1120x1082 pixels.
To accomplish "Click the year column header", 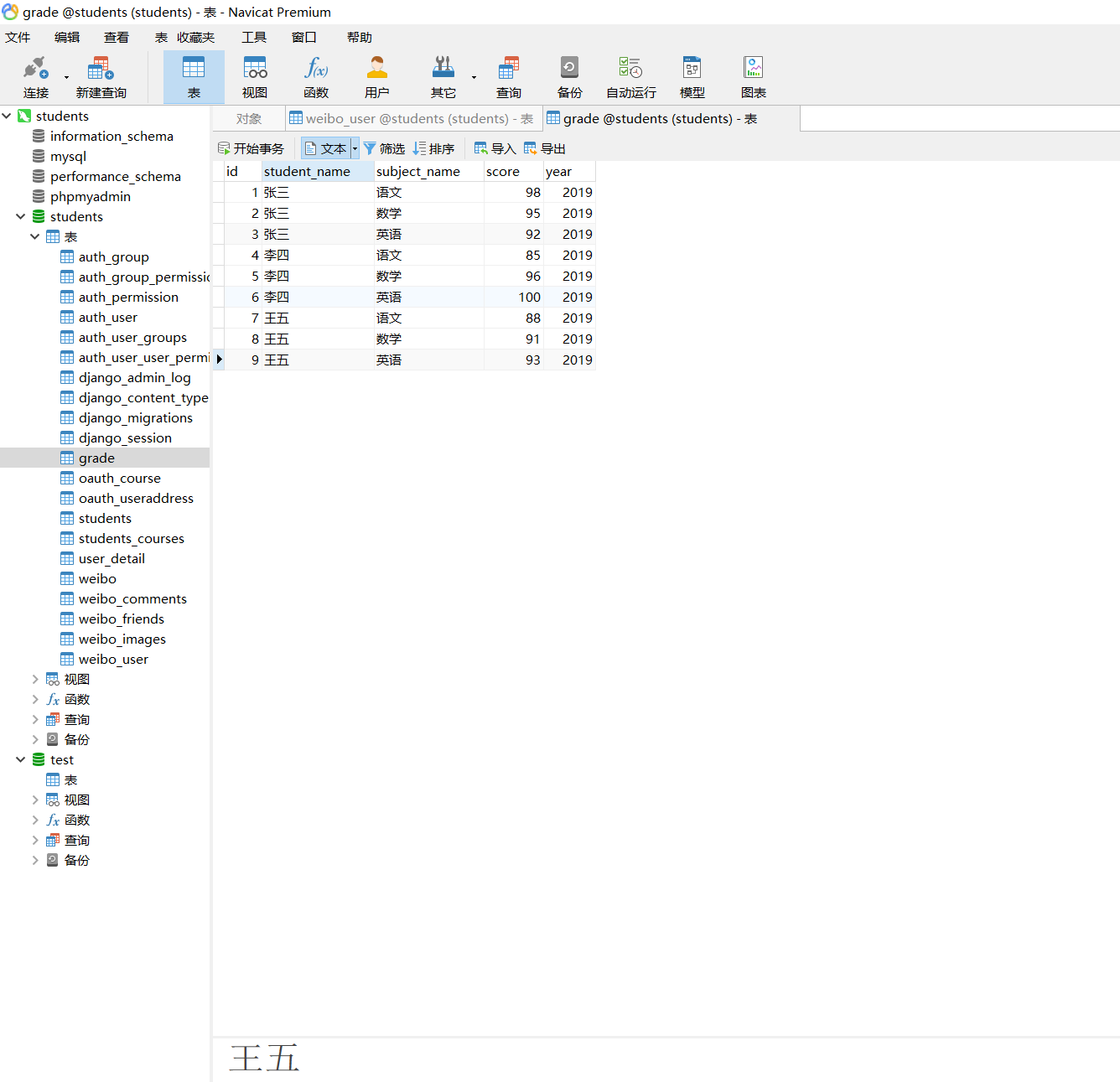I will point(570,171).
